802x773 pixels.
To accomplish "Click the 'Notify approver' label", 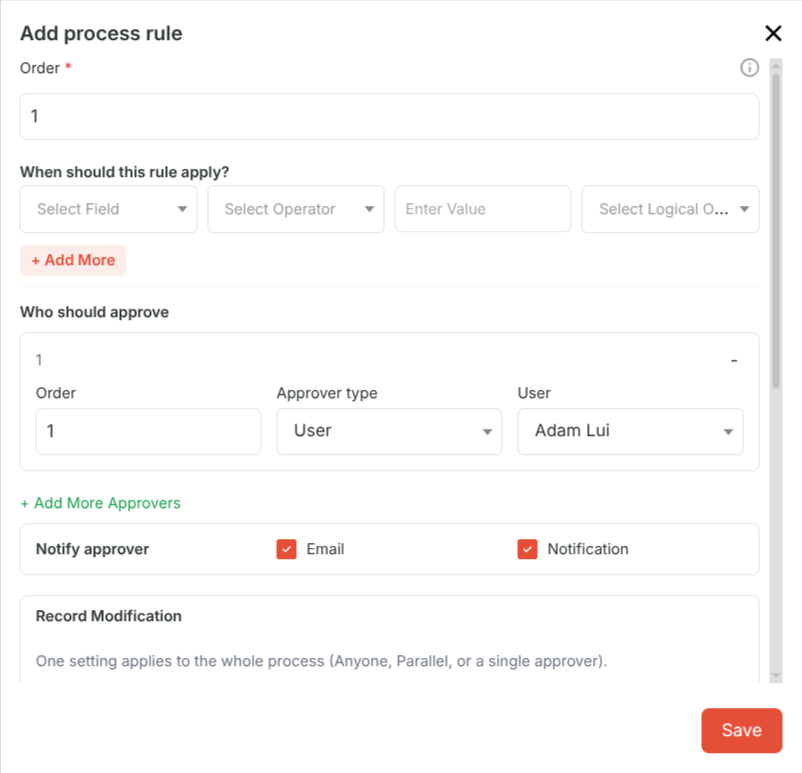I will coord(92,549).
